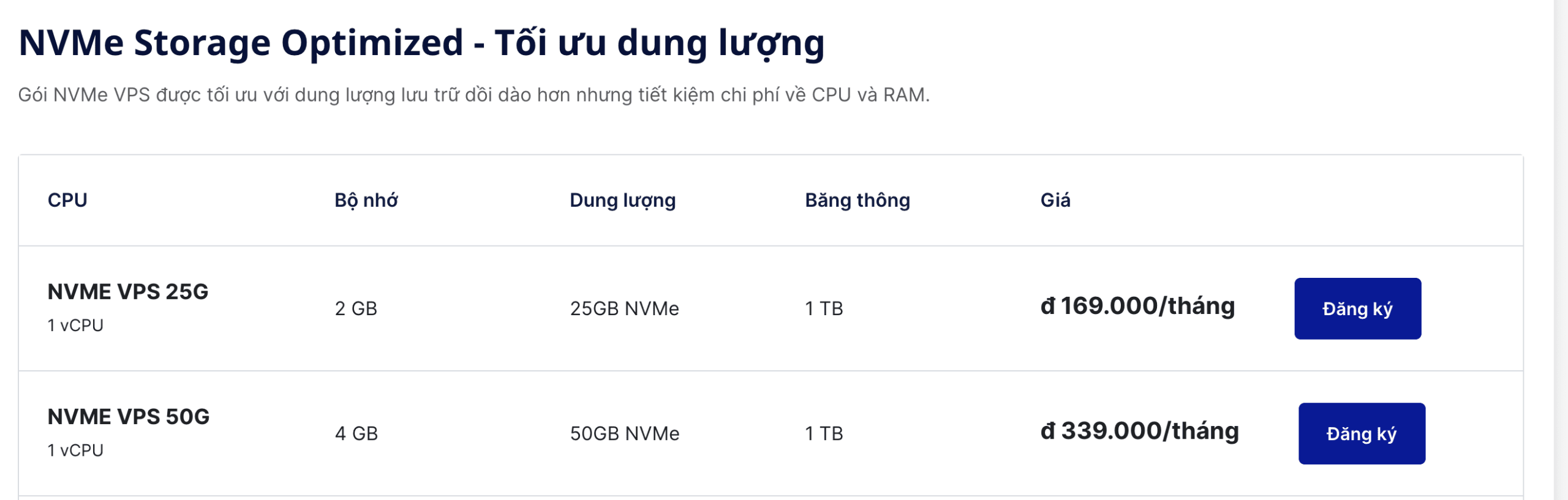Image resolution: width=1568 pixels, height=500 pixels.
Task: Select the Băng thông column header
Action: pyautogui.click(x=857, y=200)
